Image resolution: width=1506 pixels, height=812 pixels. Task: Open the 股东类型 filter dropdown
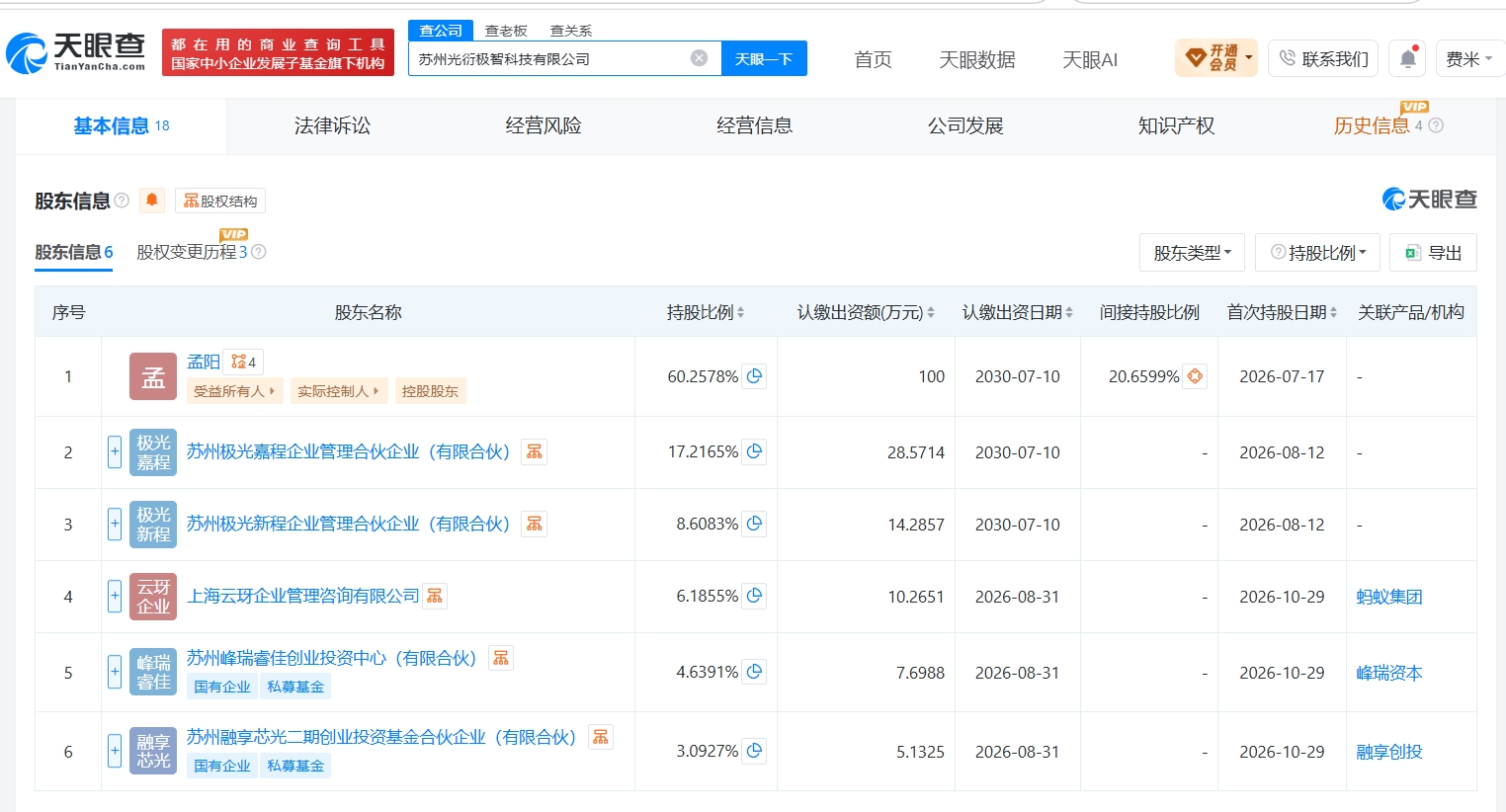click(x=1193, y=253)
